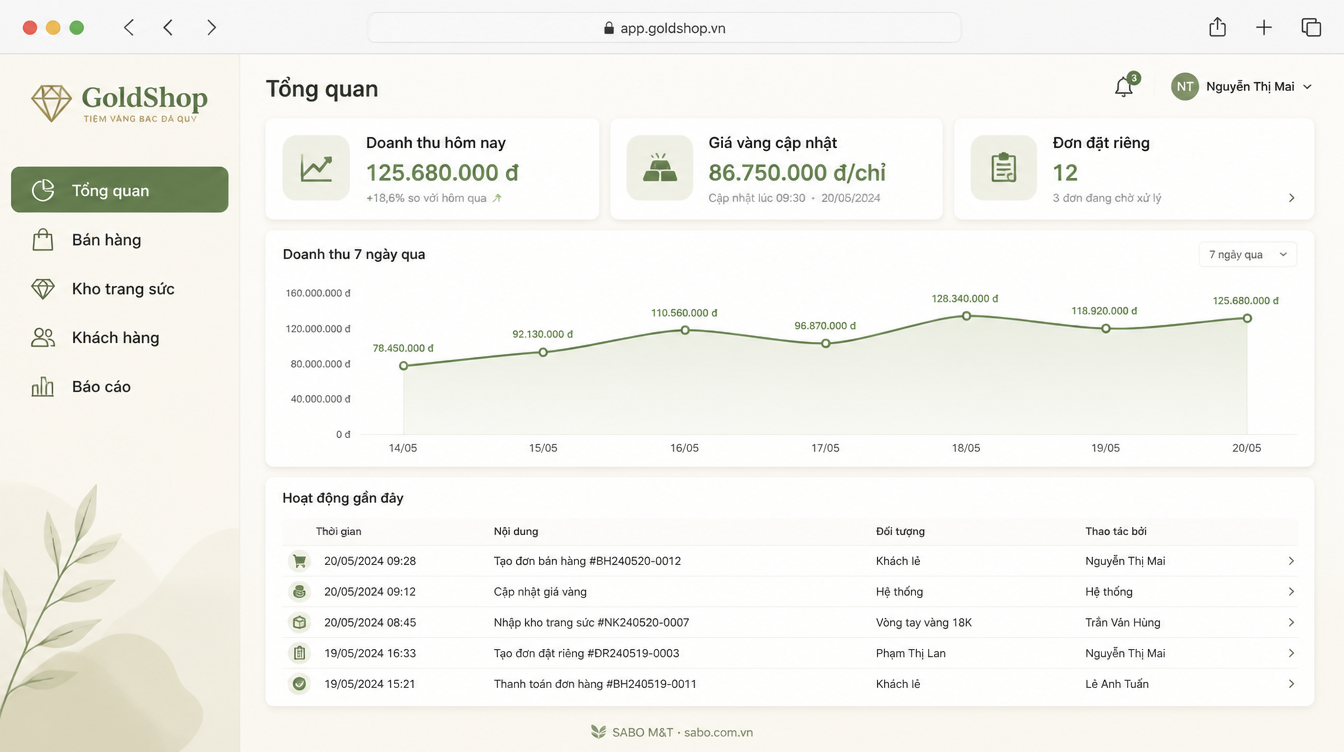
Task: Click the bar chart icon for Báo cáo
Action: (x=42, y=387)
